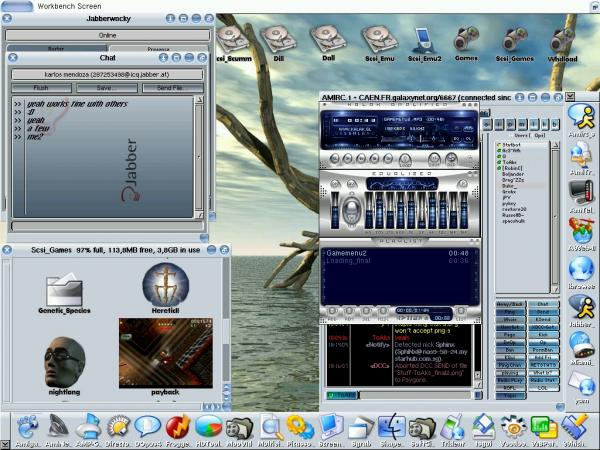The image size is (600, 450).
Task: Open the Whdload desktop icon
Action: (562, 44)
